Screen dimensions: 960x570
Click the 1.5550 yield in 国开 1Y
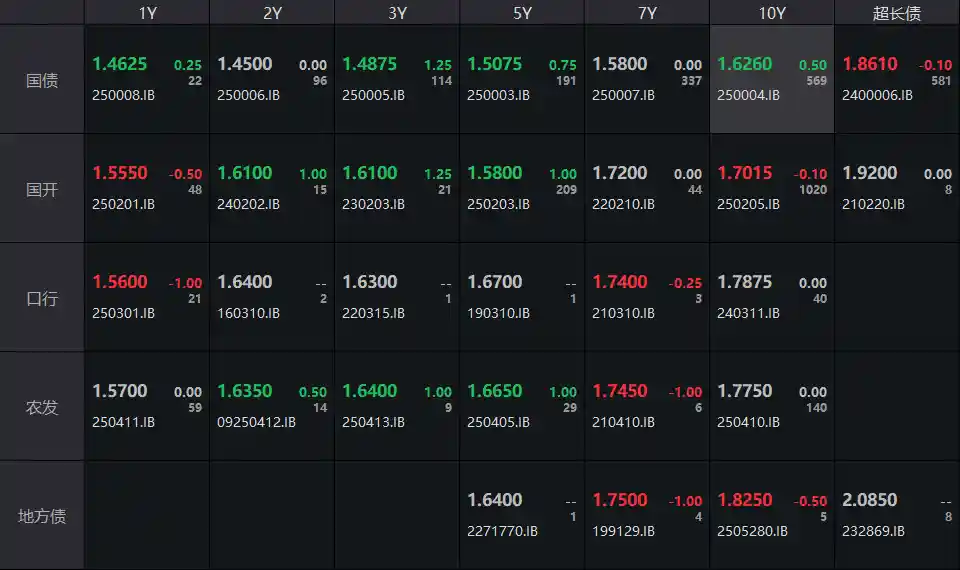[x=120, y=173]
